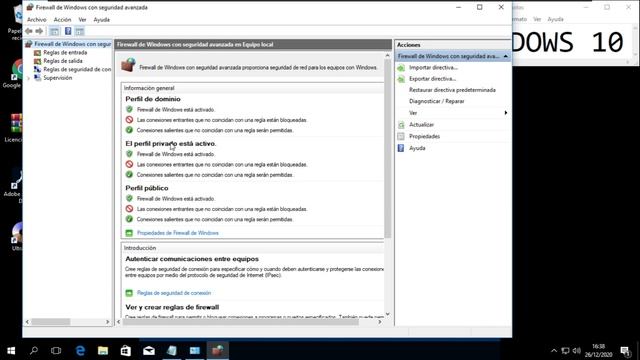Open the blue Help toolbar icon
The height and width of the screenshot is (360, 640).
[68, 31]
